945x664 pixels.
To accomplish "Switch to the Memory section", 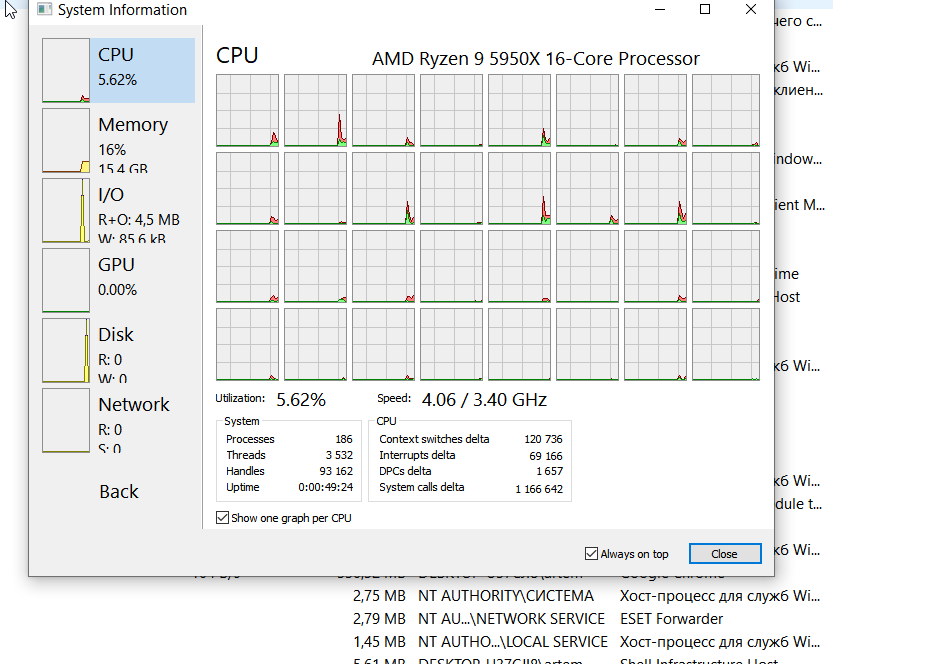I will [x=118, y=140].
